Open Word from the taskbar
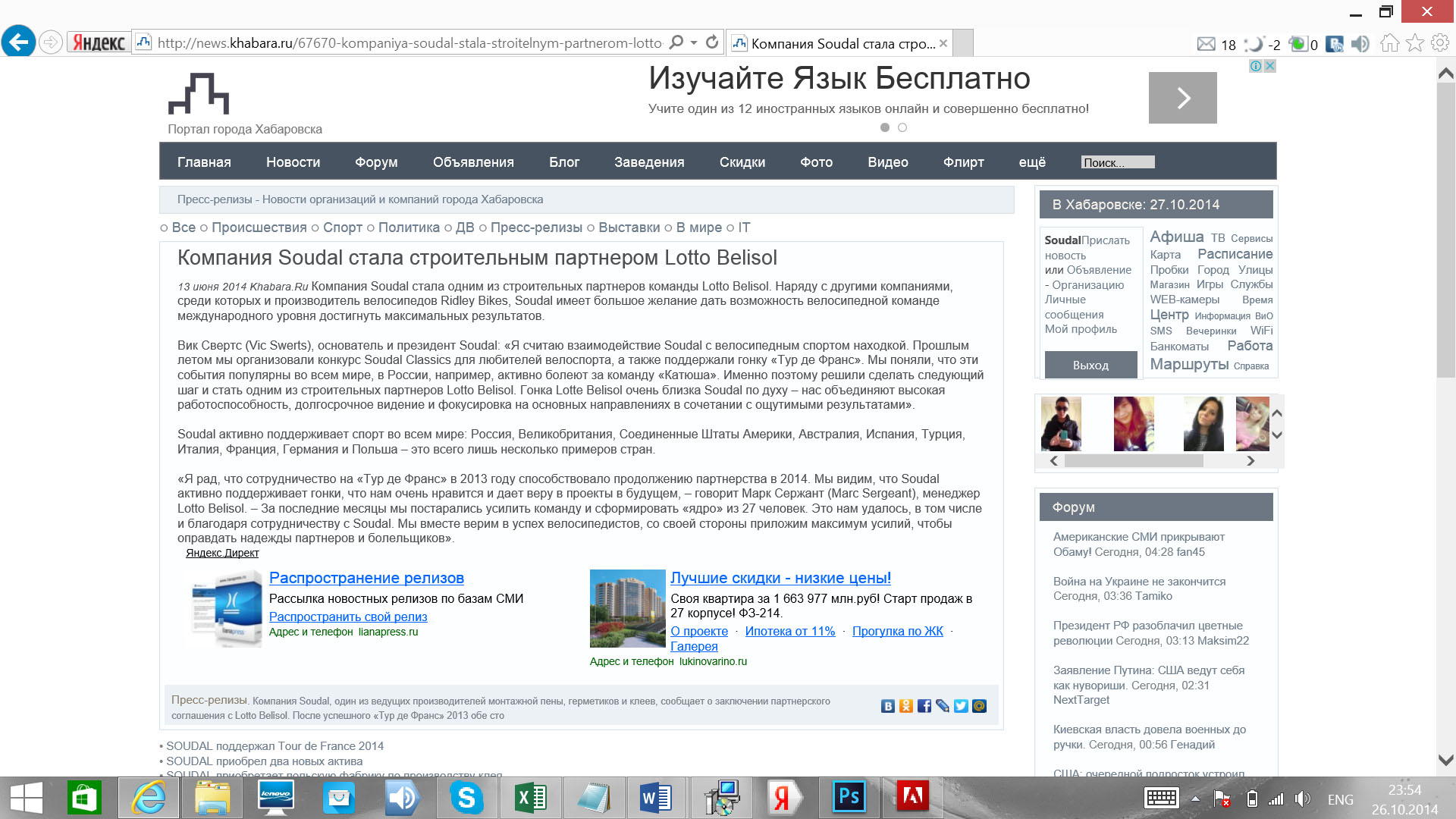Screen dimensions: 1456x819 (x=657, y=798)
